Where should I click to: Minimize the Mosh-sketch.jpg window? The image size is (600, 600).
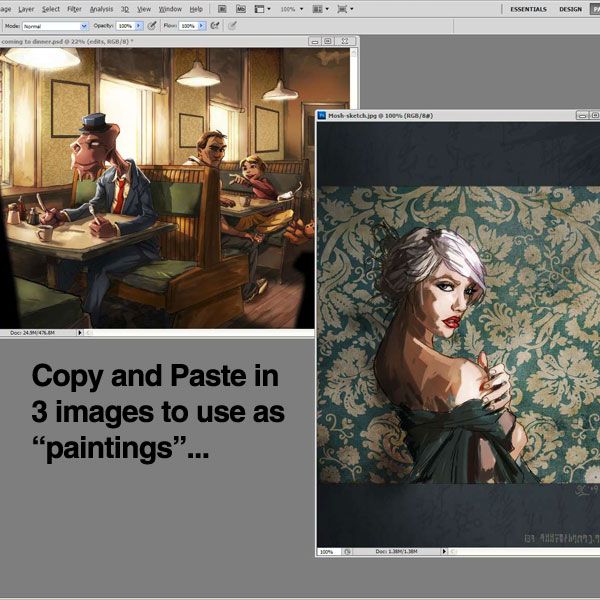582,115
